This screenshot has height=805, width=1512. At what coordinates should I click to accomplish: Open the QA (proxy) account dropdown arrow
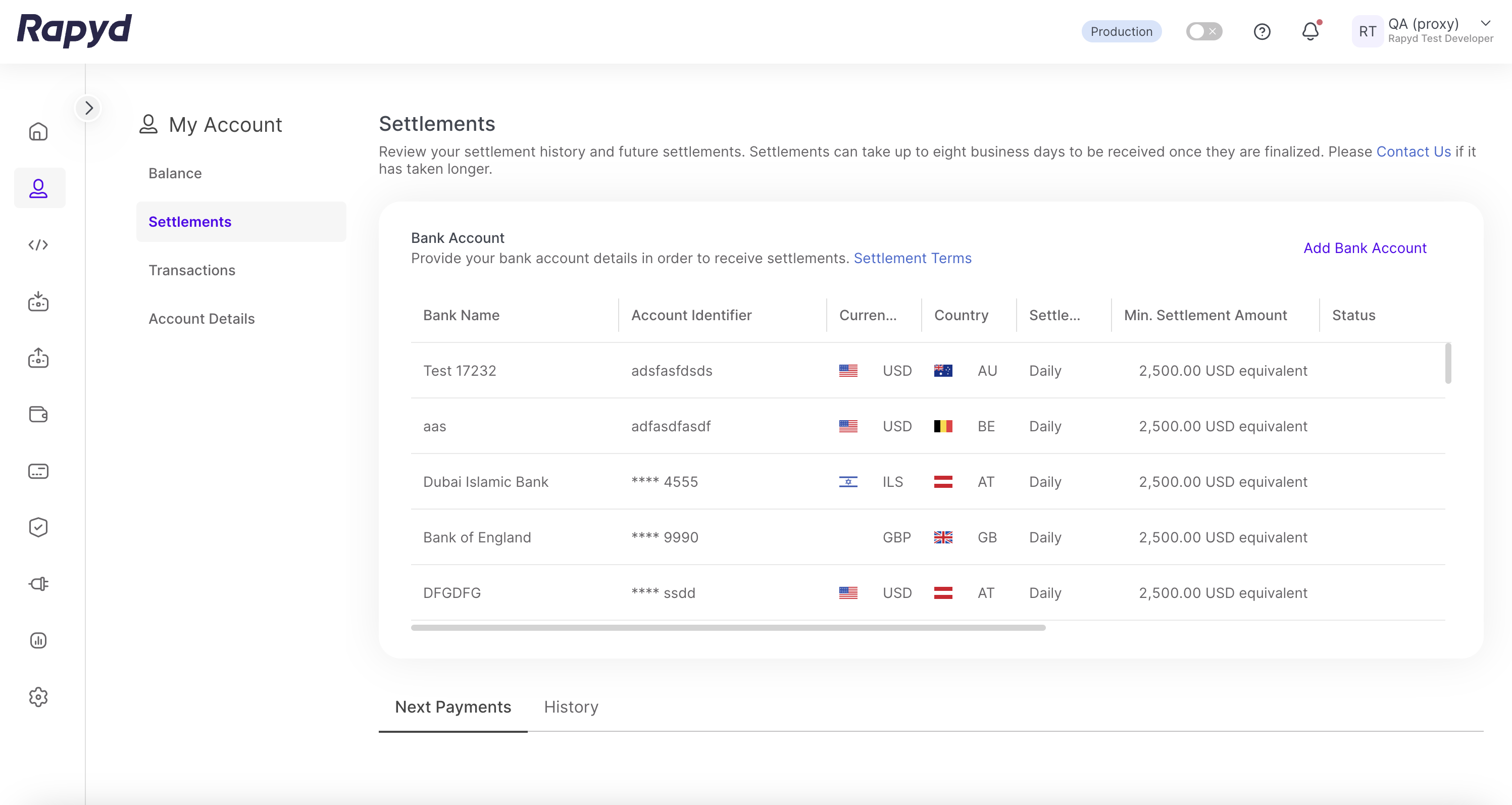tap(1486, 24)
